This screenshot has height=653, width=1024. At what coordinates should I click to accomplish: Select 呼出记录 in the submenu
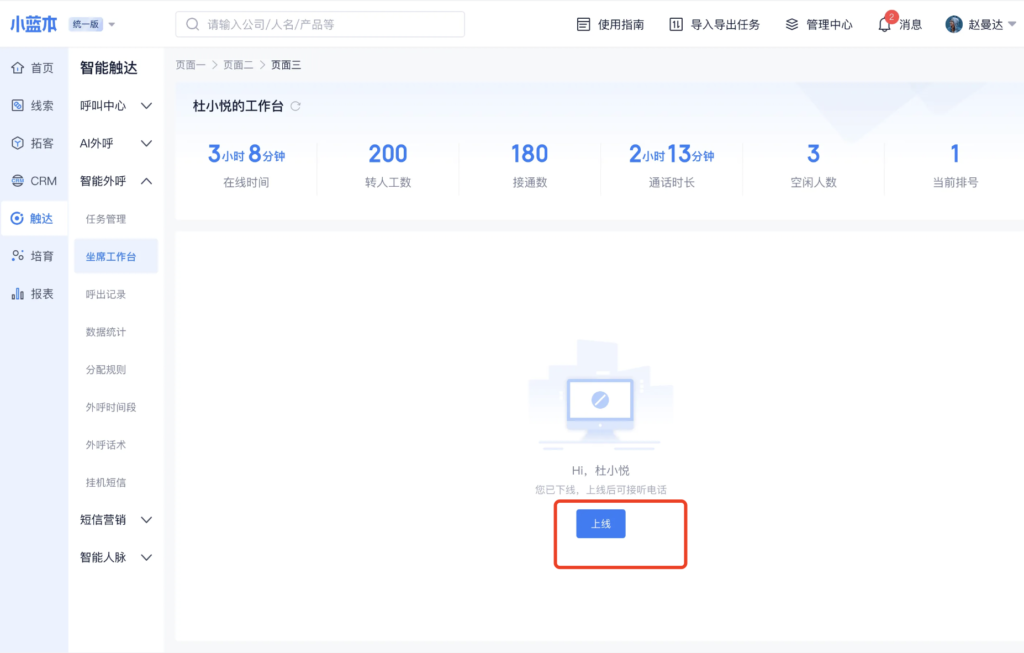pos(106,294)
